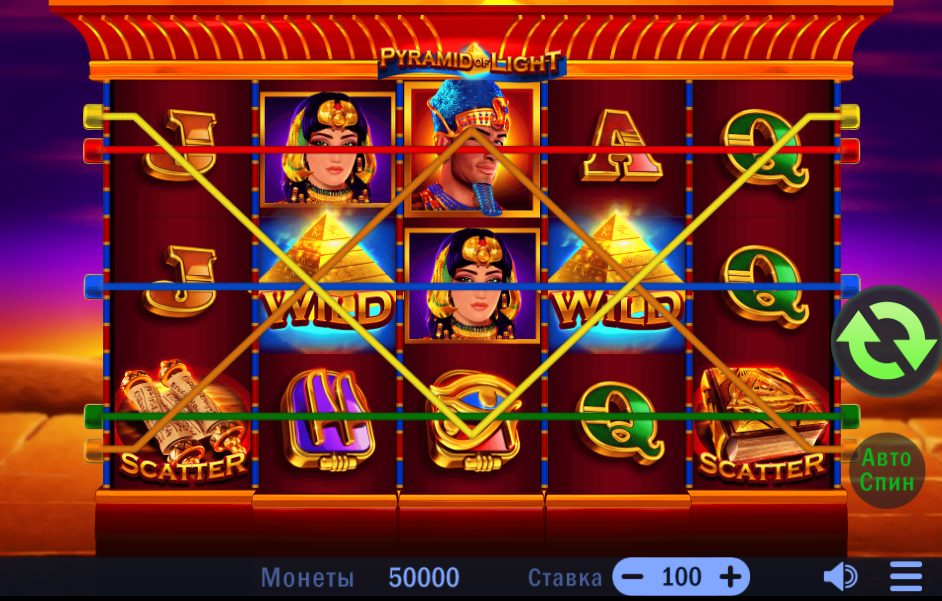Screen dimensions: 942x601
Task: Click the bet value 100 field
Action: point(681,577)
